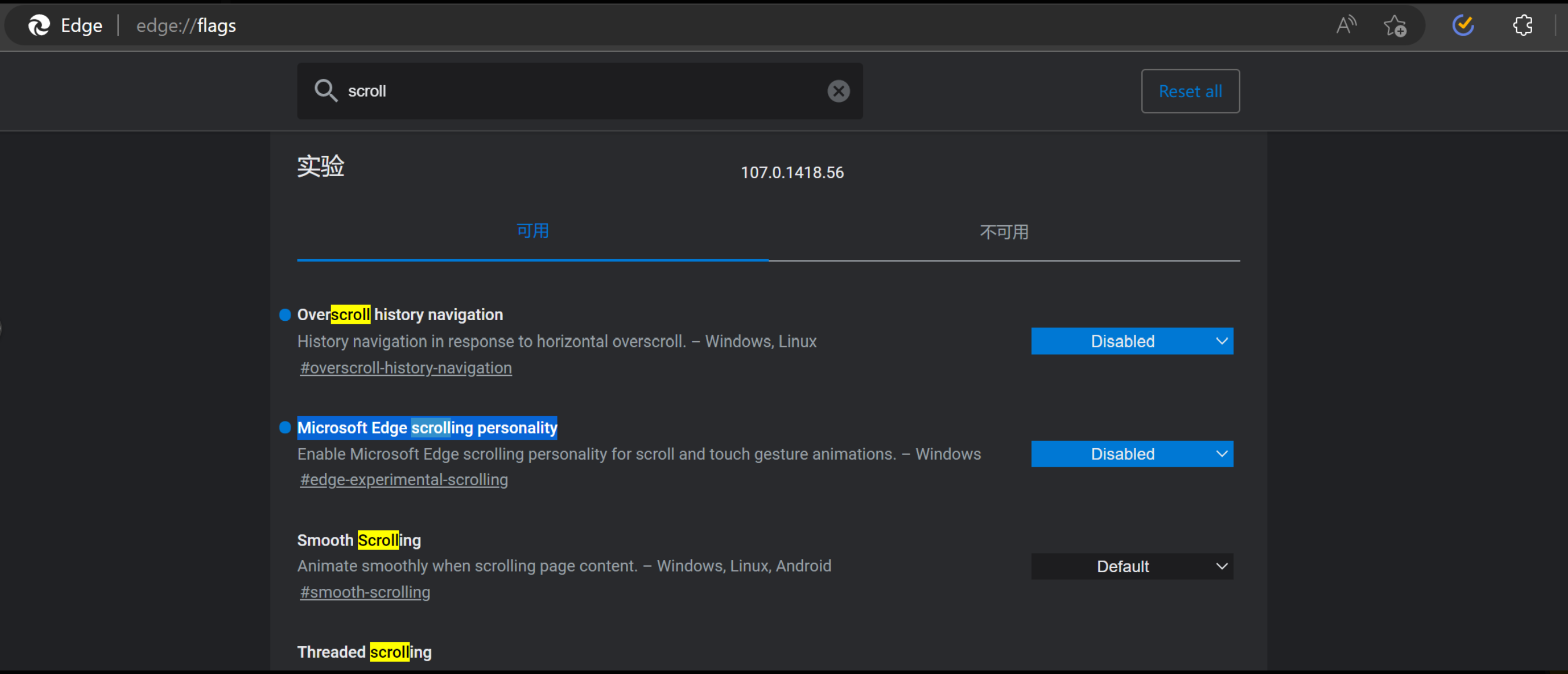Click blue dot beside Overscroll history navigation
1568x674 pixels.
point(285,315)
